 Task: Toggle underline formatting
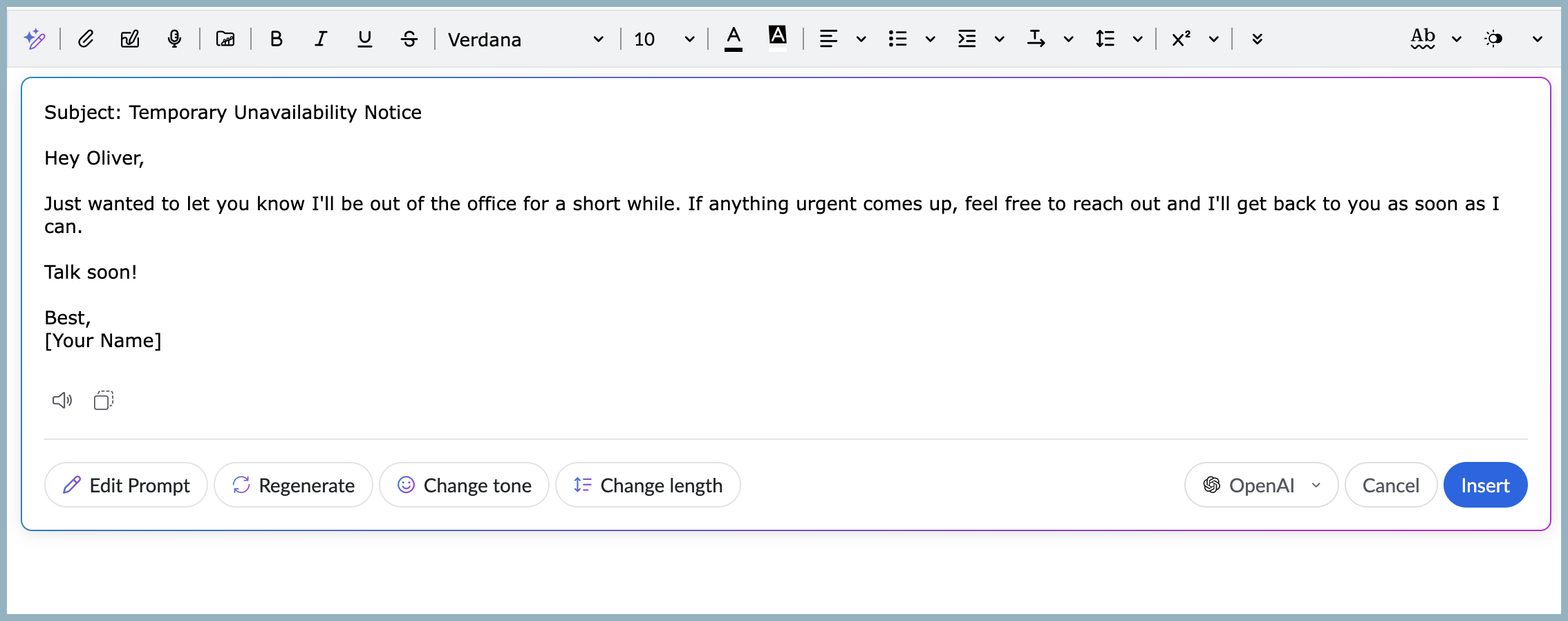(364, 39)
